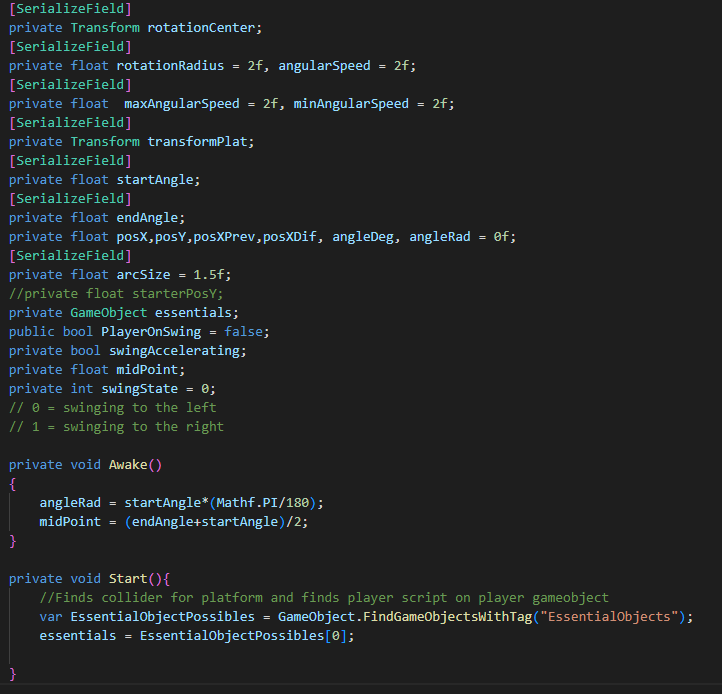Click the closing brace of Start method

12,674
